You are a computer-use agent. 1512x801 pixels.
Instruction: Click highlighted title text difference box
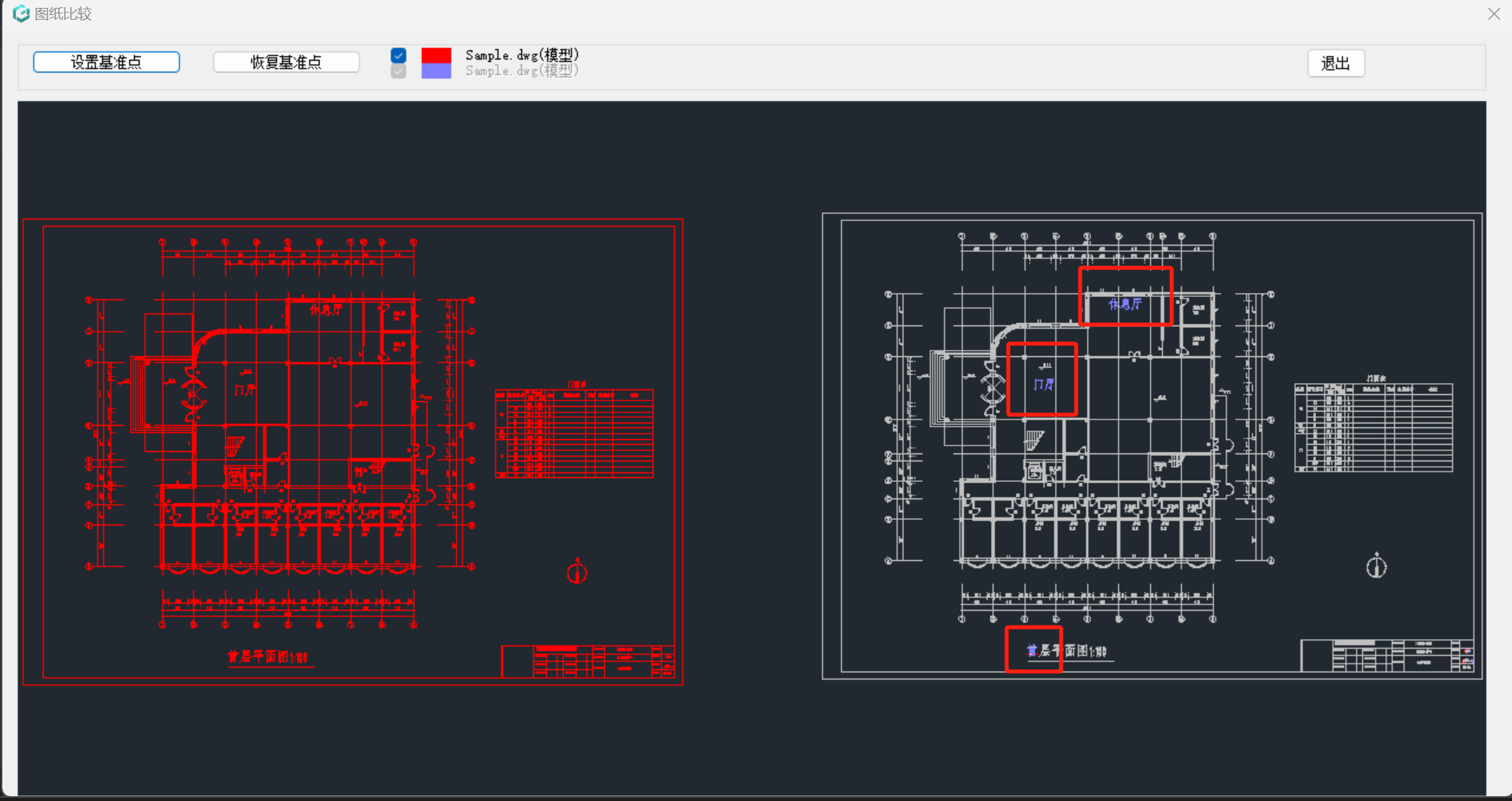coord(1034,649)
